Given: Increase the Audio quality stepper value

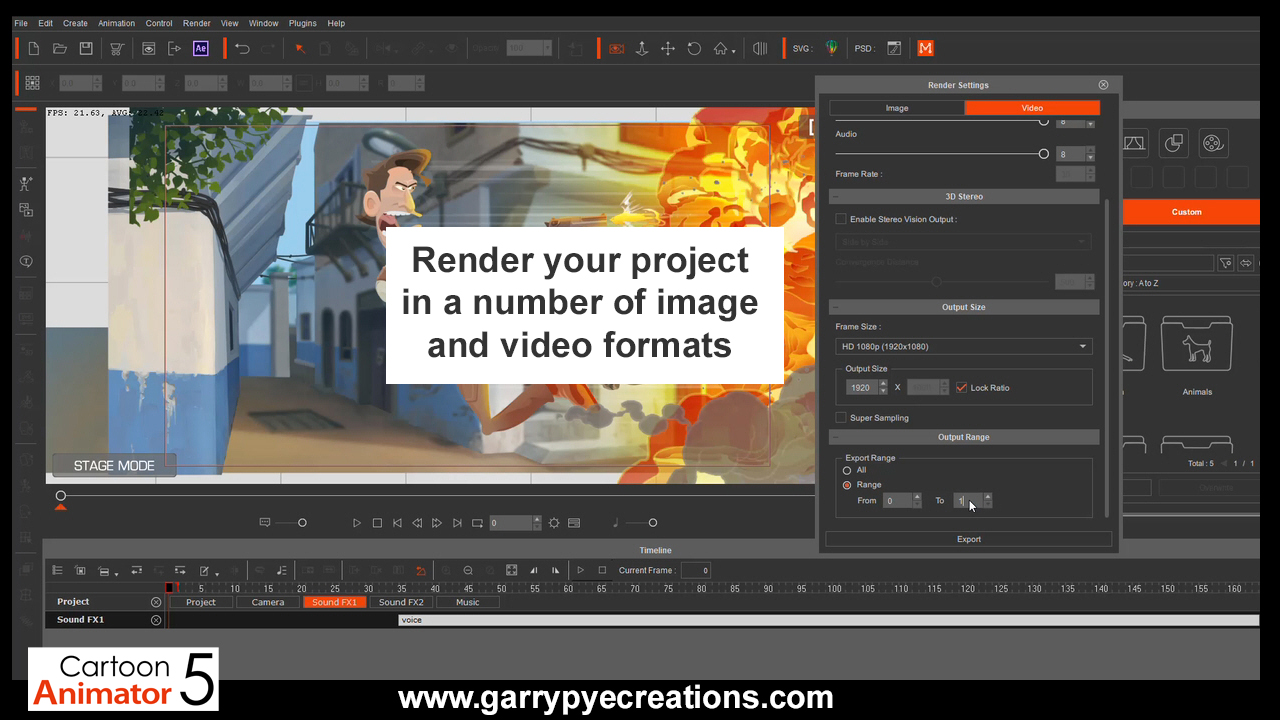Looking at the screenshot, I should click(1090, 150).
